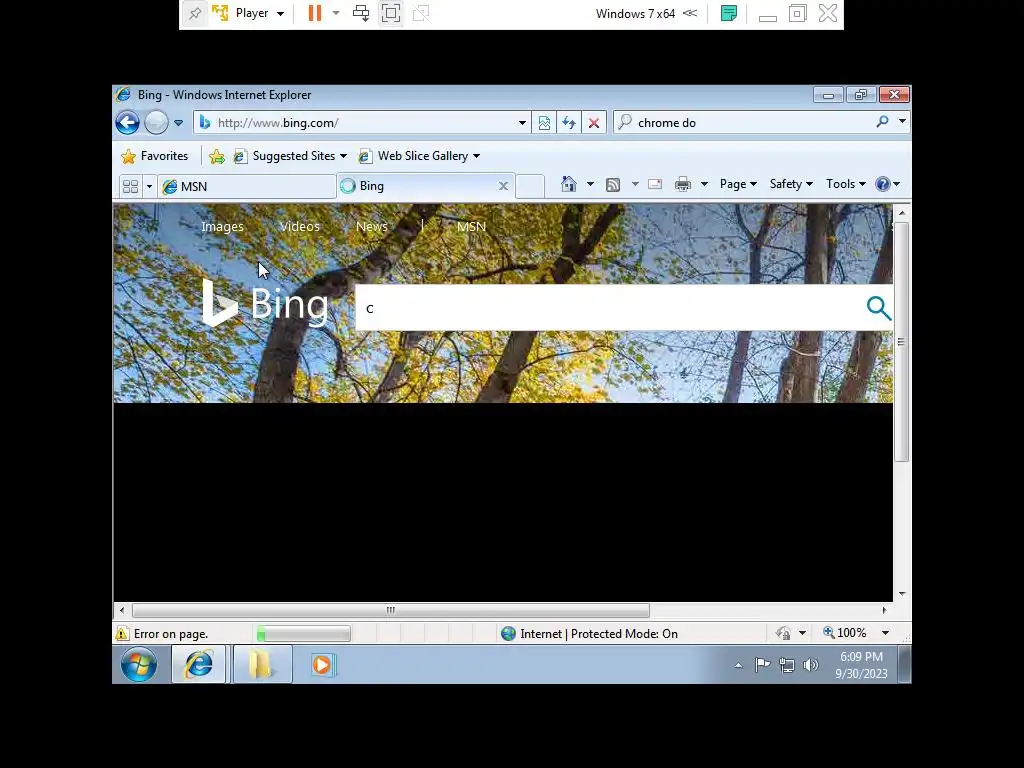1024x768 pixels.
Task: Open Windows Start orb
Action: pos(138,665)
